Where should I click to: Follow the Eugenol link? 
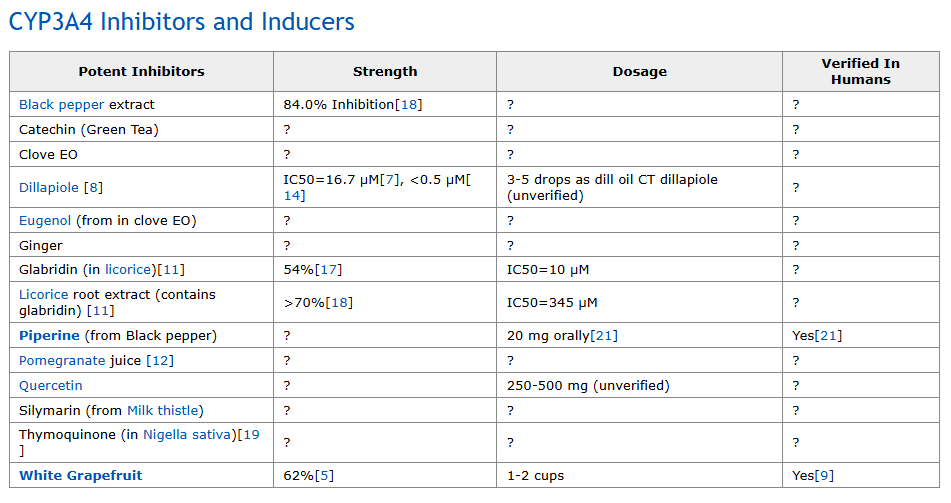[x=45, y=220]
